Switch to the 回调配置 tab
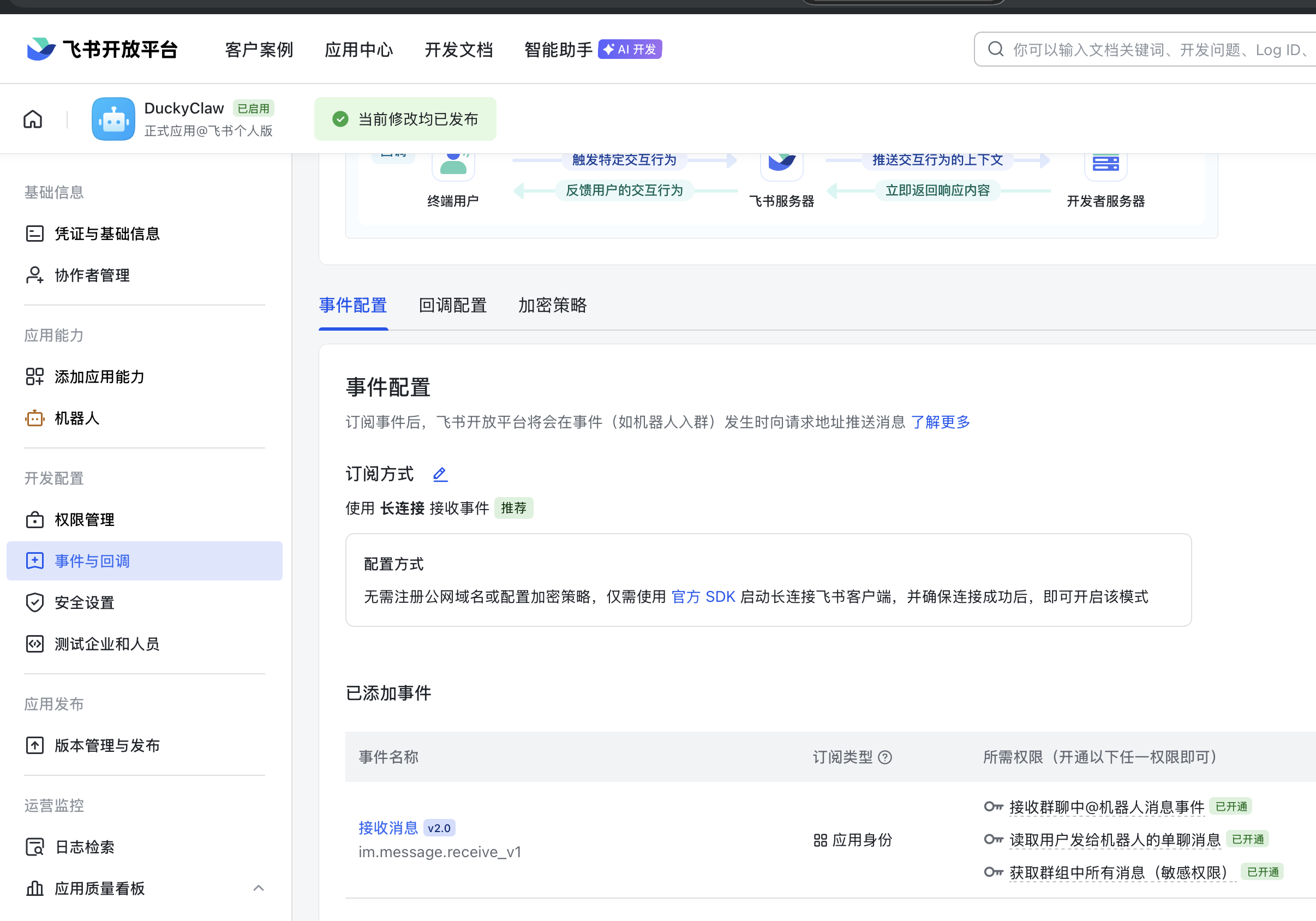Image resolution: width=1316 pixels, height=921 pixels. point(452,306)
